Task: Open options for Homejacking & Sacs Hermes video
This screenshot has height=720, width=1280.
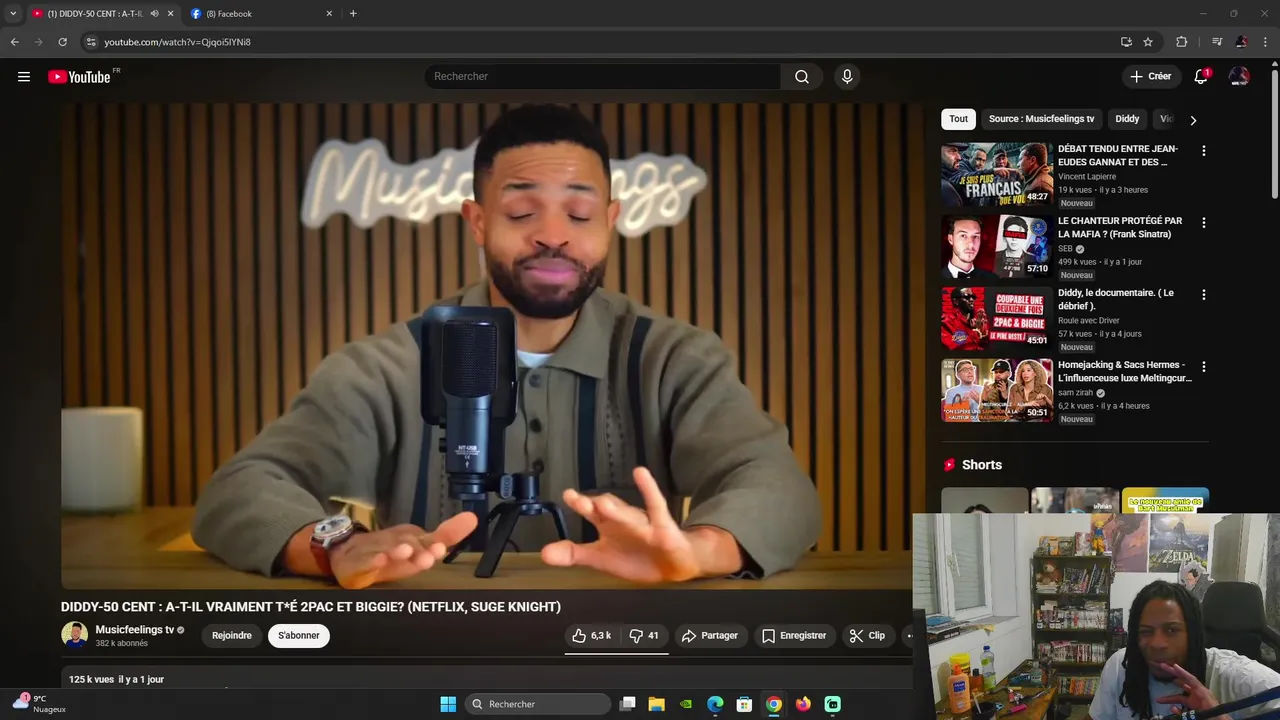Action: [1203, 367]
